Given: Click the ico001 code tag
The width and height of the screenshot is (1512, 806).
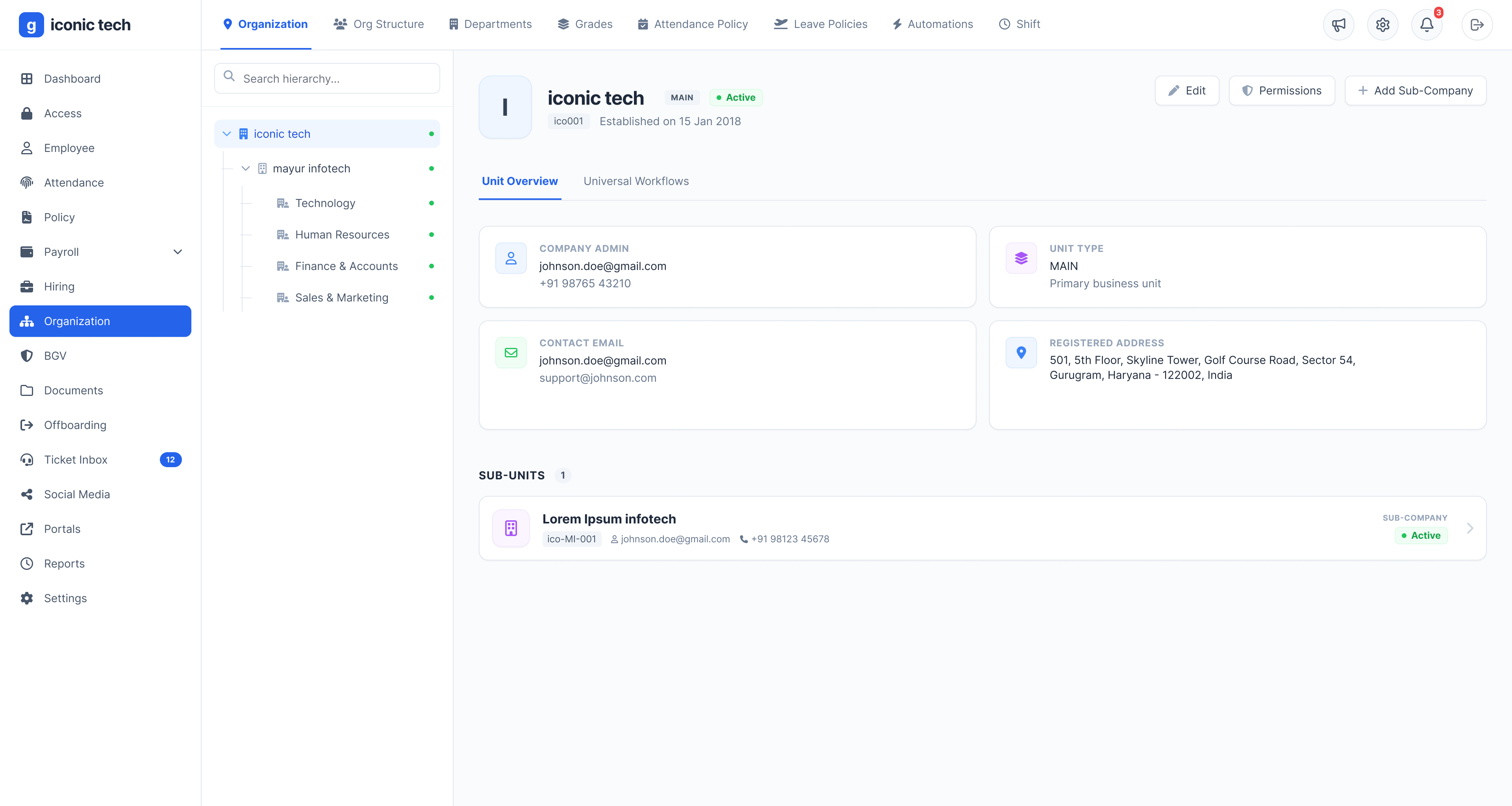Looking at the screenshot, I should pos(568,122).
